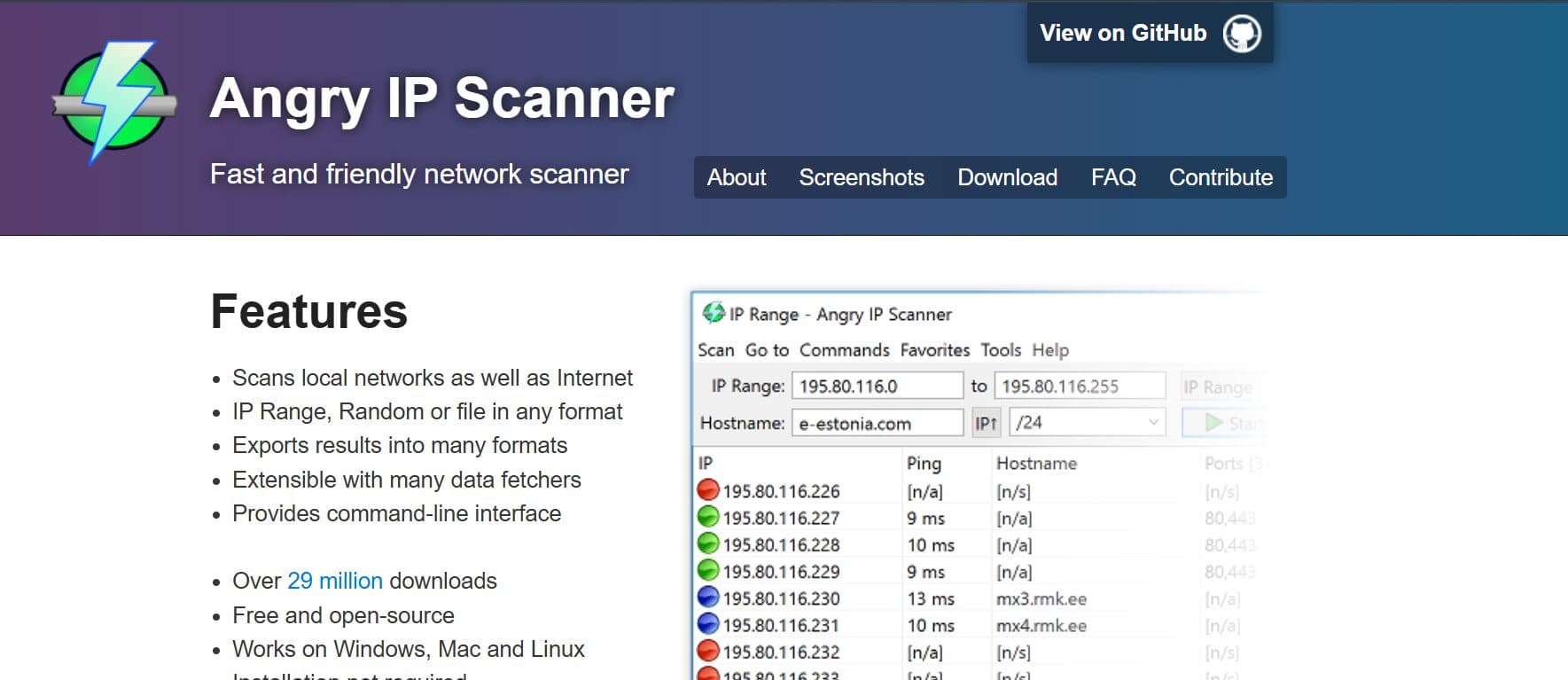Click the tagline Fast and friendly network scanner
This screenshot has width=1568, height=680.
coord(419,174)
